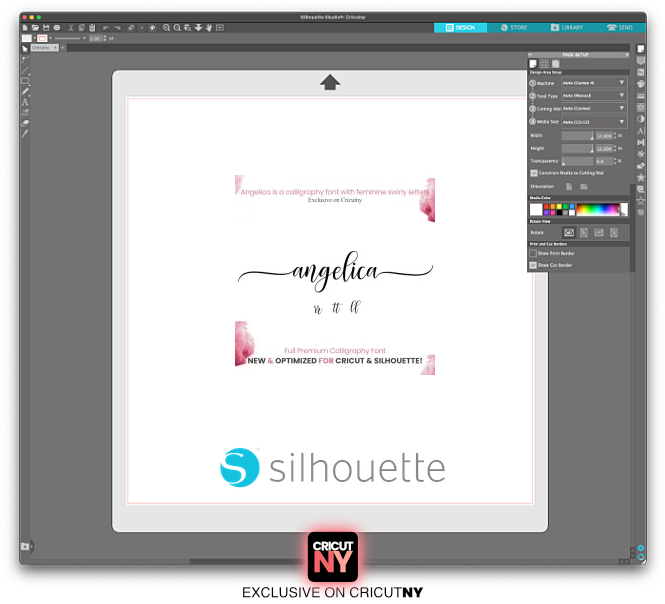This screenshot has width=665, height=604.
Task: Pick the Line drawing tool
Action: tap(25, 70)
